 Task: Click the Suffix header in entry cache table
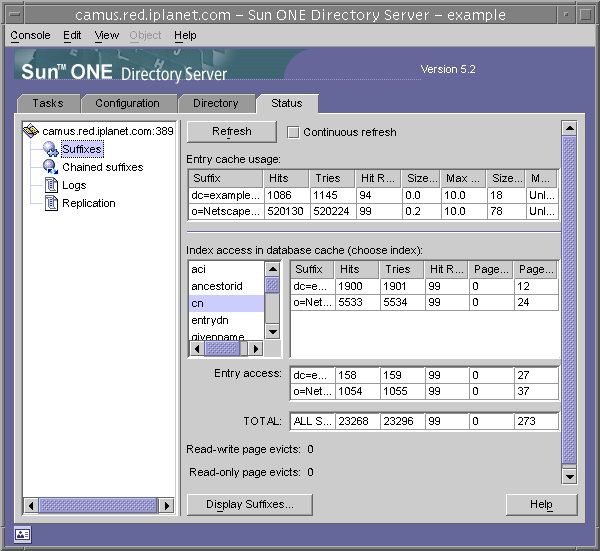click(x=226, y=178)
